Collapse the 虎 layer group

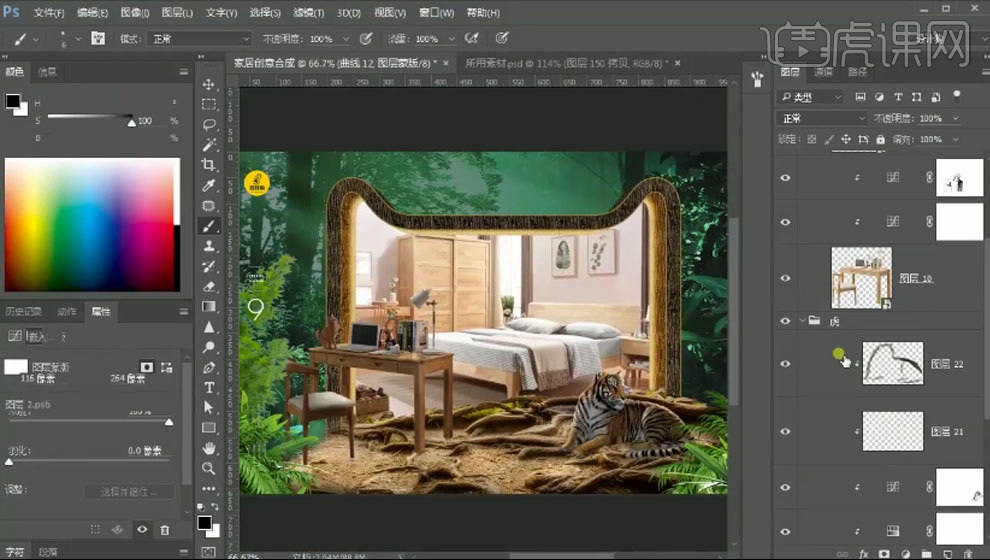pyautogui.click(x=802, y=321)
